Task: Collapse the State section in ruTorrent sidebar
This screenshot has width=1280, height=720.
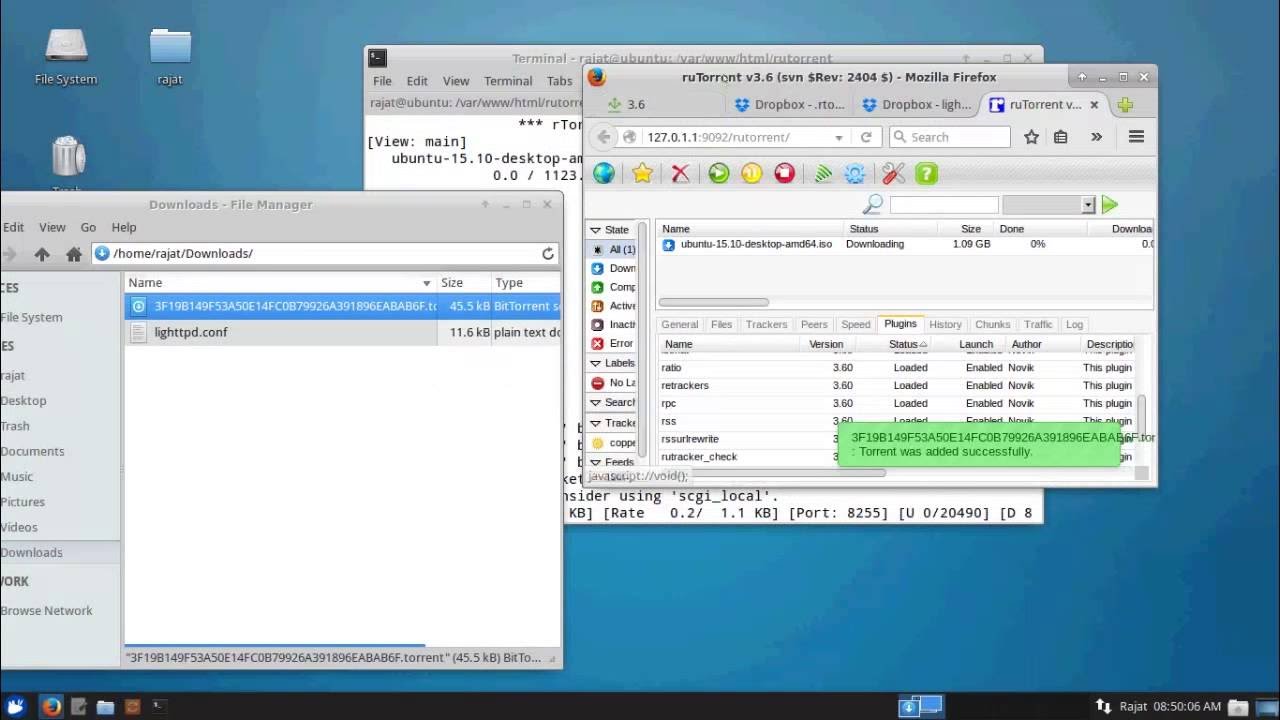Action: [x=595, y=230]
